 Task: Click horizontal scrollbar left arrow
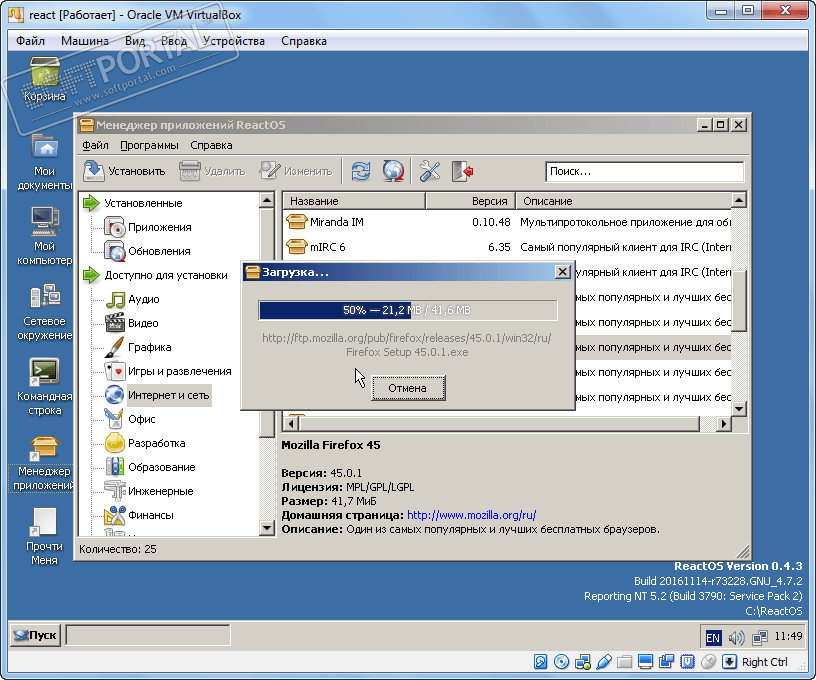pyautogui.click(x=291, y=424)
